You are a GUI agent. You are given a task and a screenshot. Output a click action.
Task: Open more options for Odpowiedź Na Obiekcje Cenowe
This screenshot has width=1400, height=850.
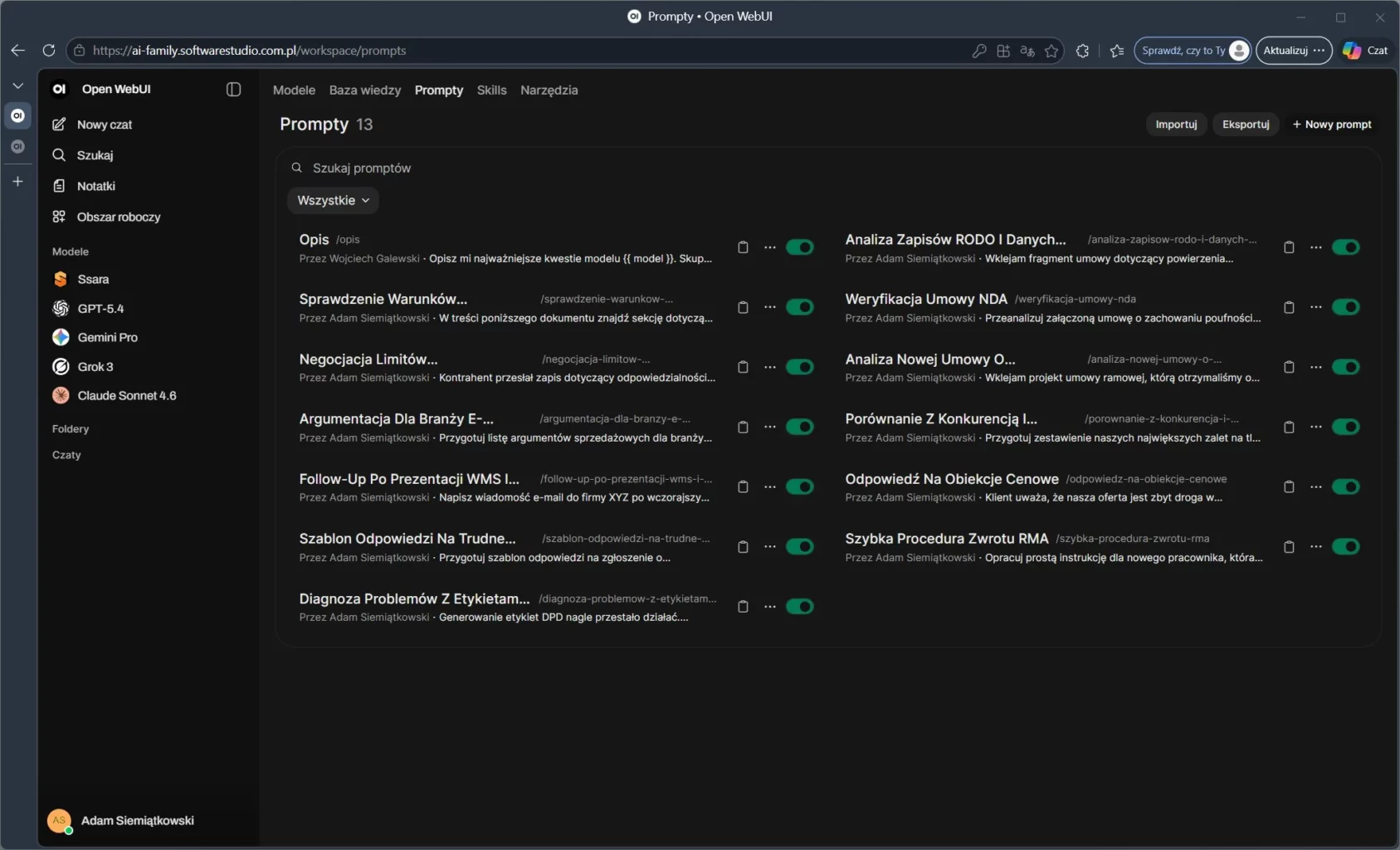[1316, 486]
